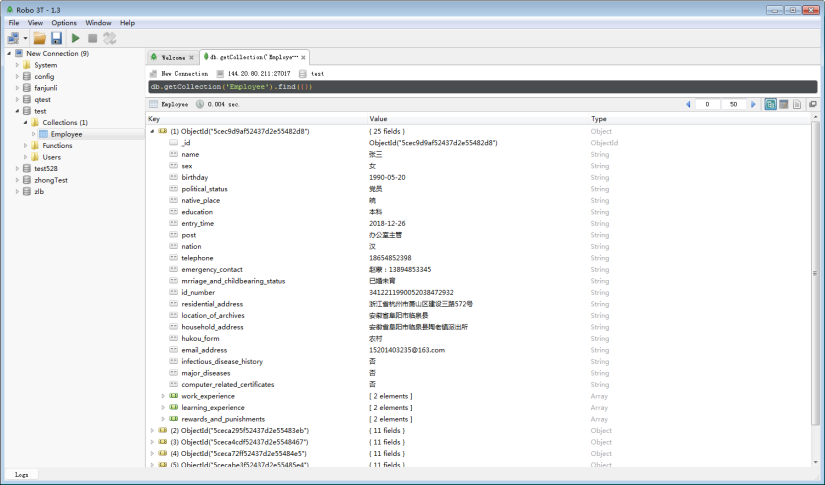Click the Stop execution square icon

click(93, 38)
